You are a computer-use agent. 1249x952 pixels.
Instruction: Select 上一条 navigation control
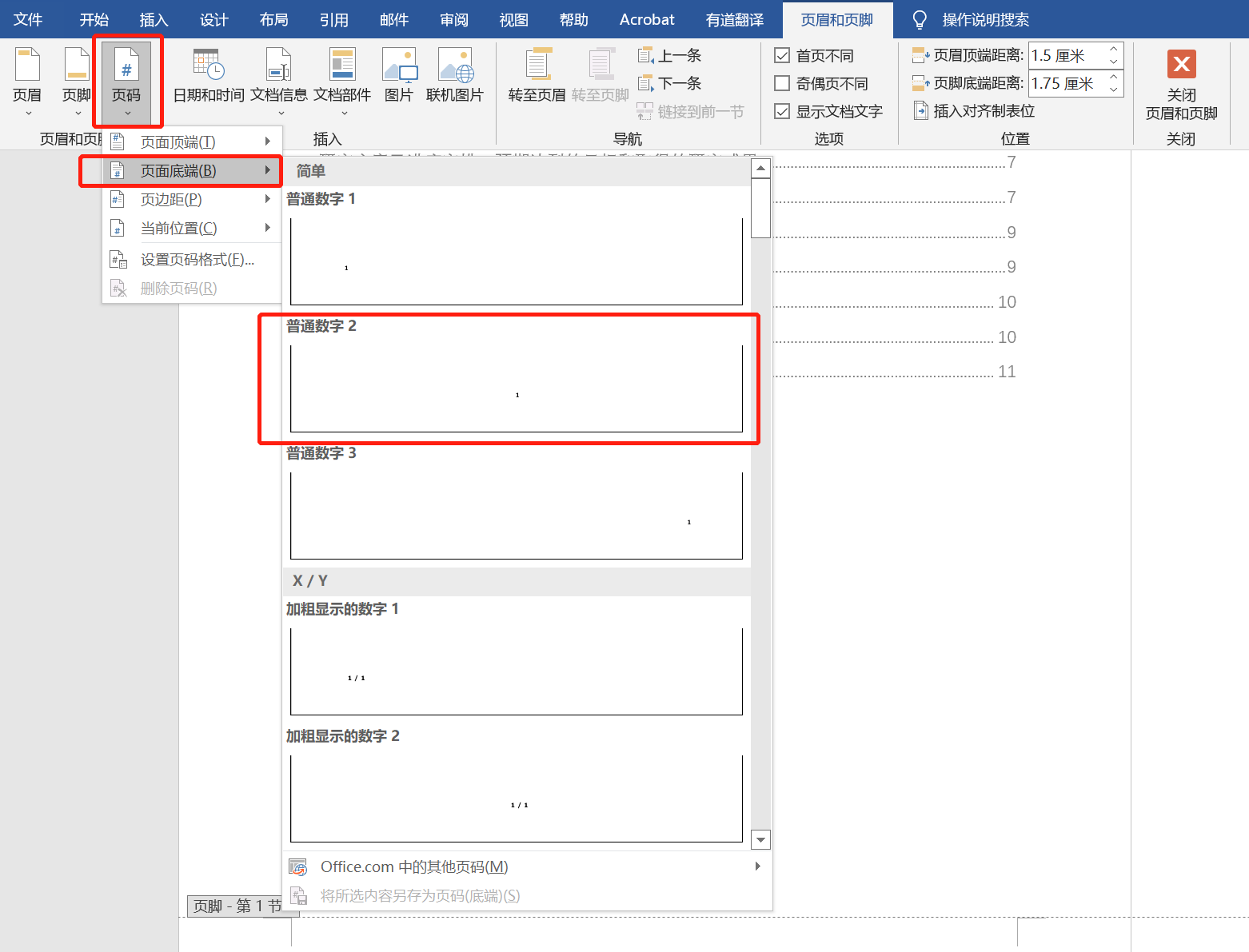670,55
